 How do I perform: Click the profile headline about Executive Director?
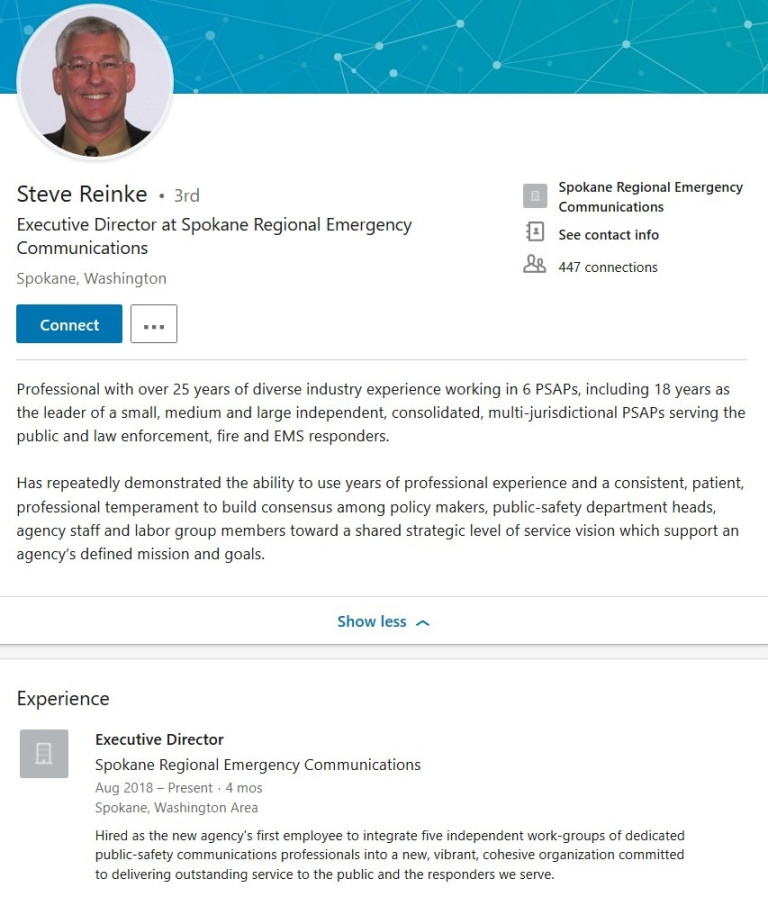point(214,236)
